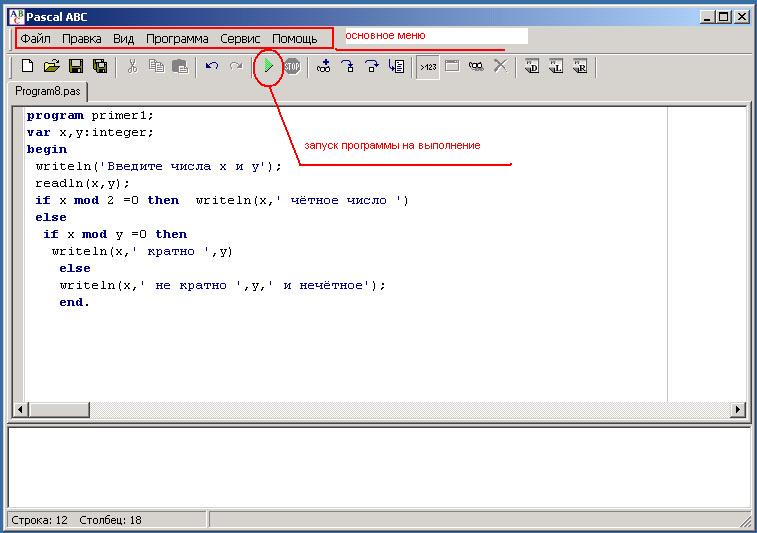Screen dimensions: 757x533
Task: Paste from clipboard with the paste icon
Action: [x=180, y=66]
